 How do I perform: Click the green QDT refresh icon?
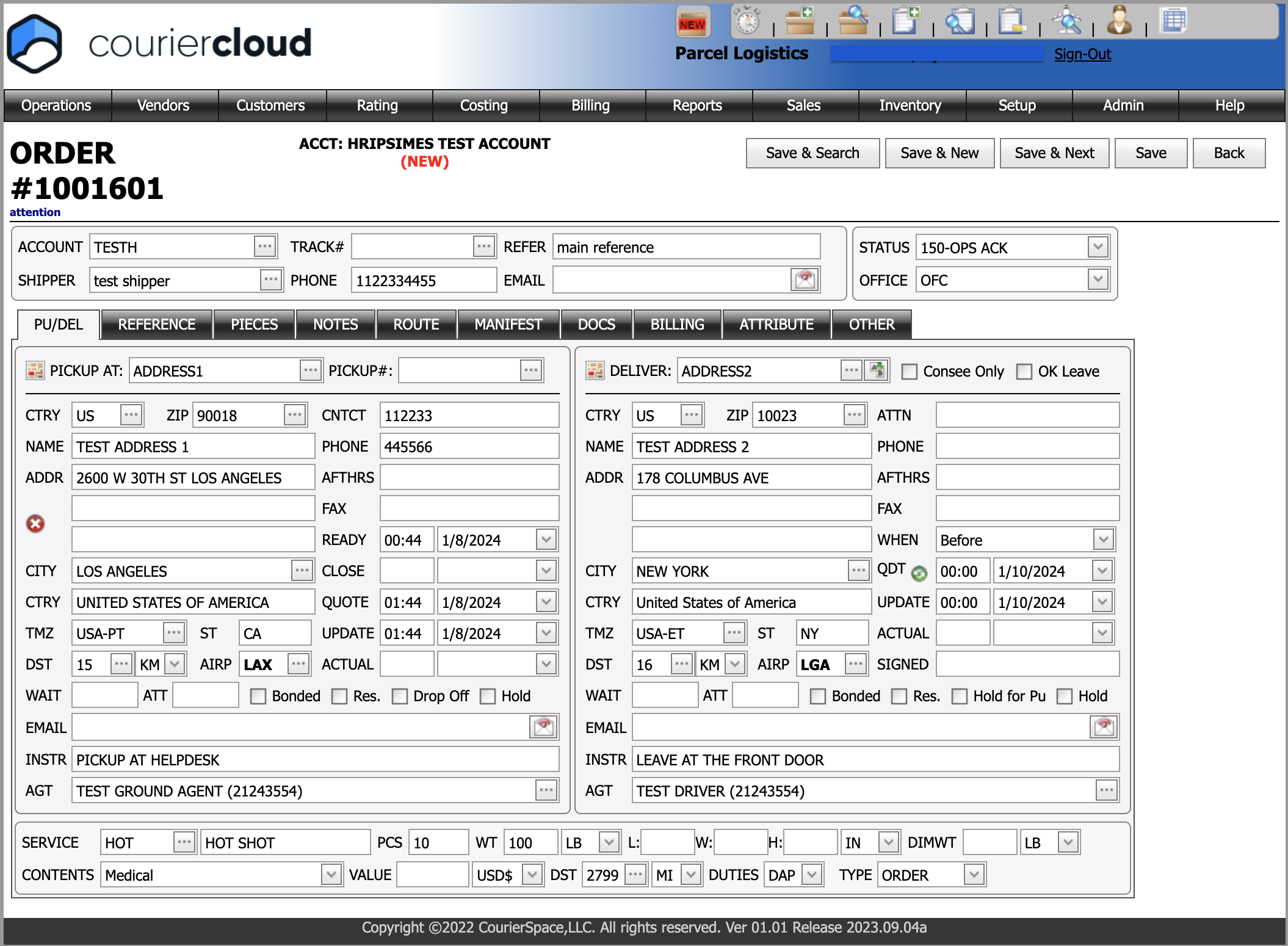[919, 572]
